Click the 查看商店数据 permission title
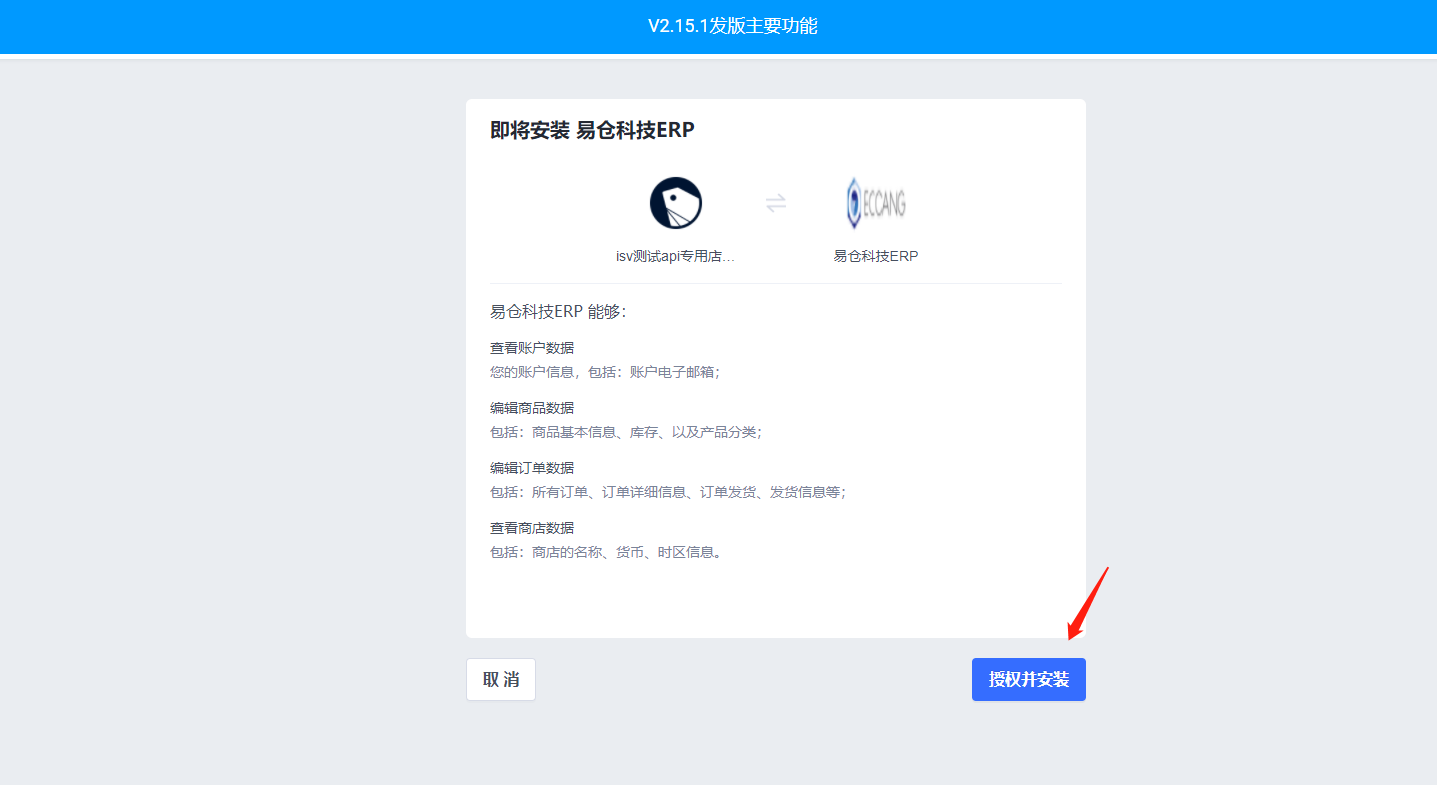 pyautogui.click(x=532, y=528)
